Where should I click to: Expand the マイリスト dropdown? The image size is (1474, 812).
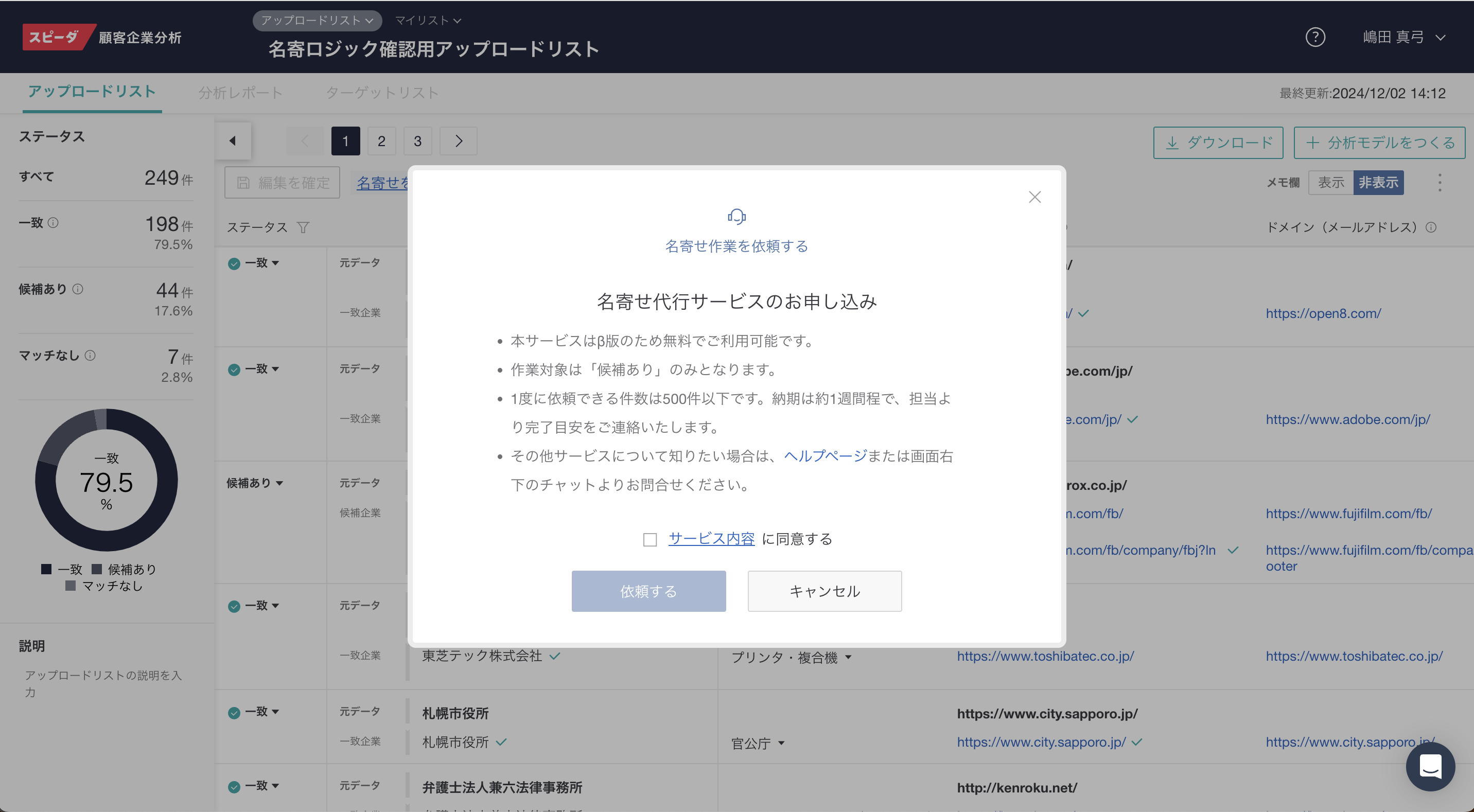pyautogui.click(x=428, y=21)
